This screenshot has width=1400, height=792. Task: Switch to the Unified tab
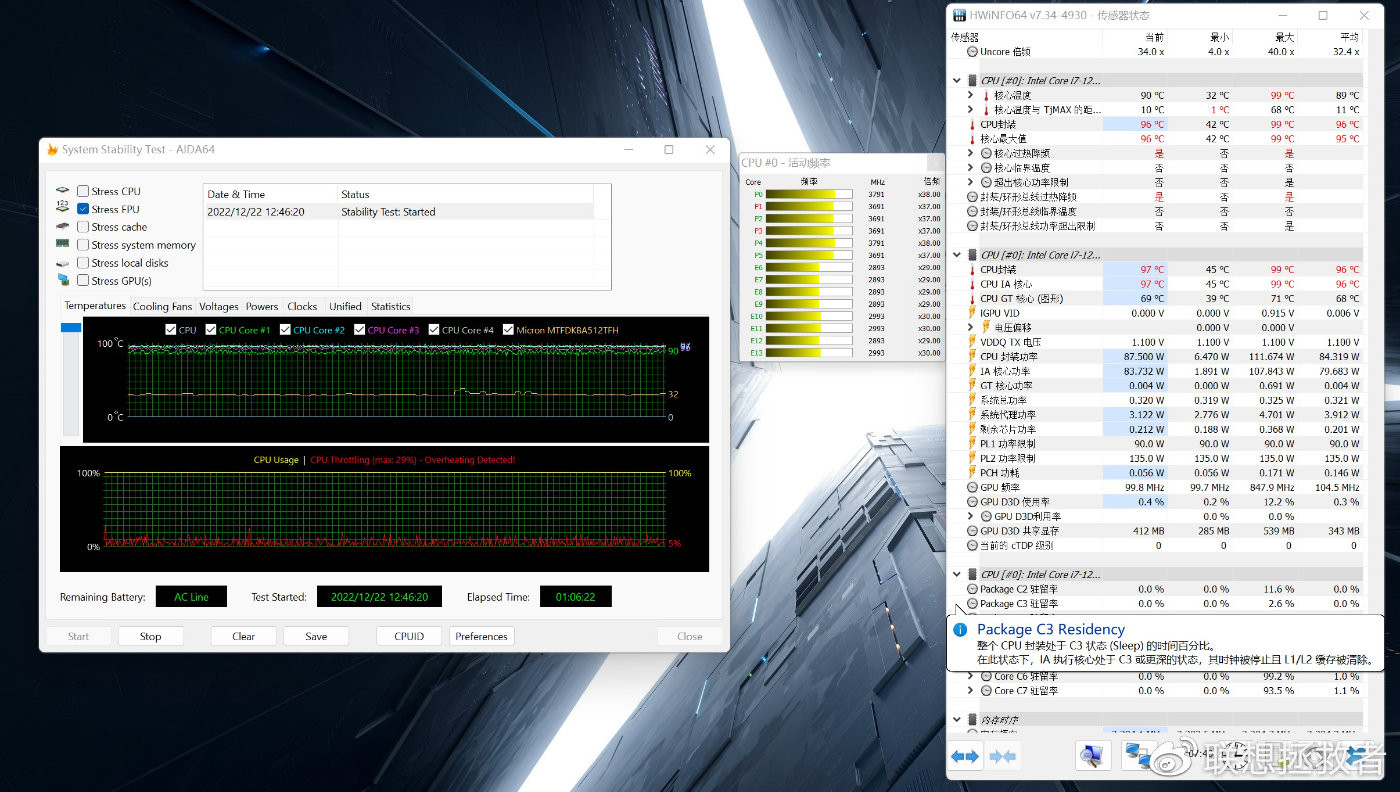pos(345,307)
